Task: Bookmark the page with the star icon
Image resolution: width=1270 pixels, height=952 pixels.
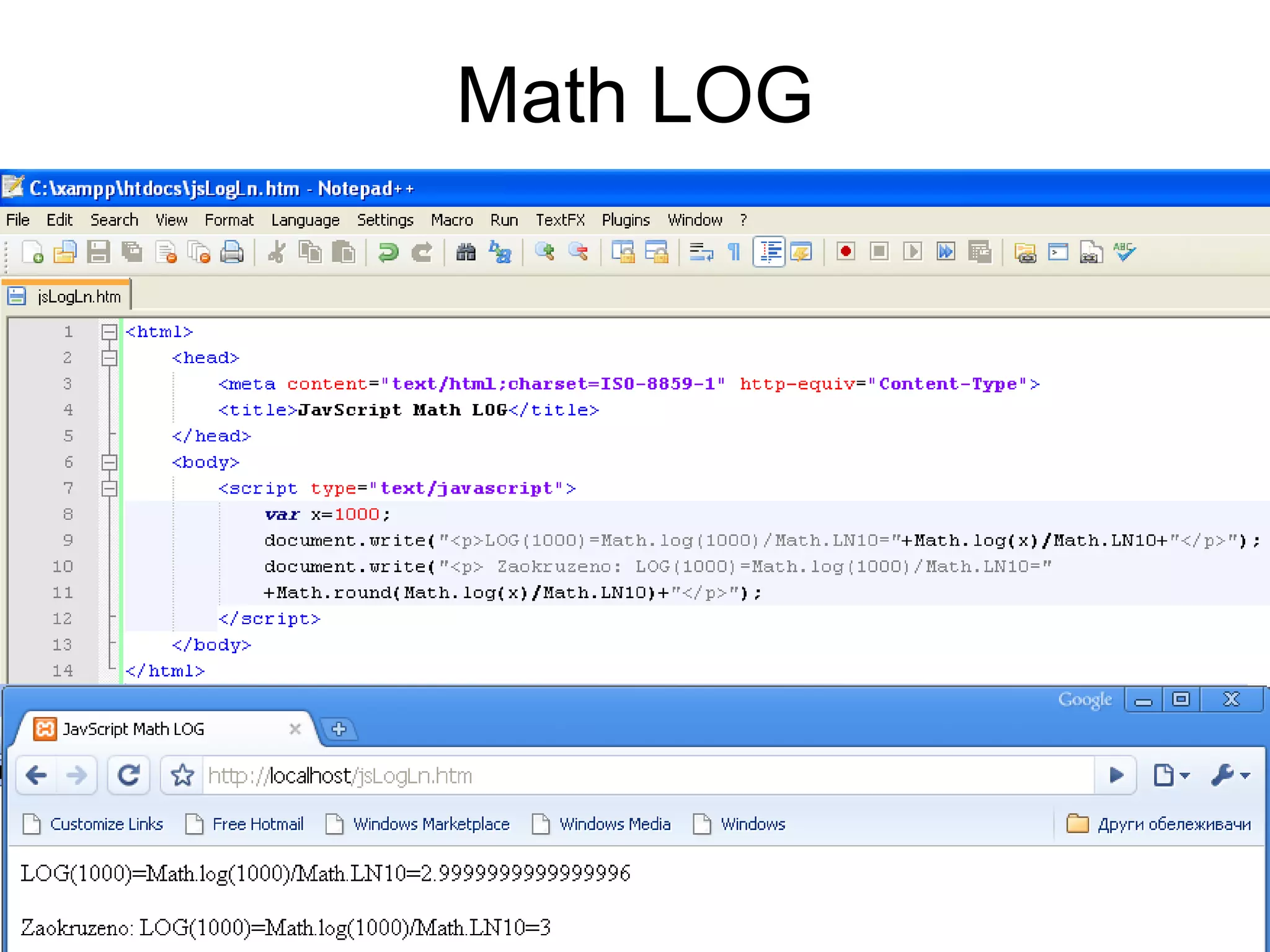Action: [182, 775]
